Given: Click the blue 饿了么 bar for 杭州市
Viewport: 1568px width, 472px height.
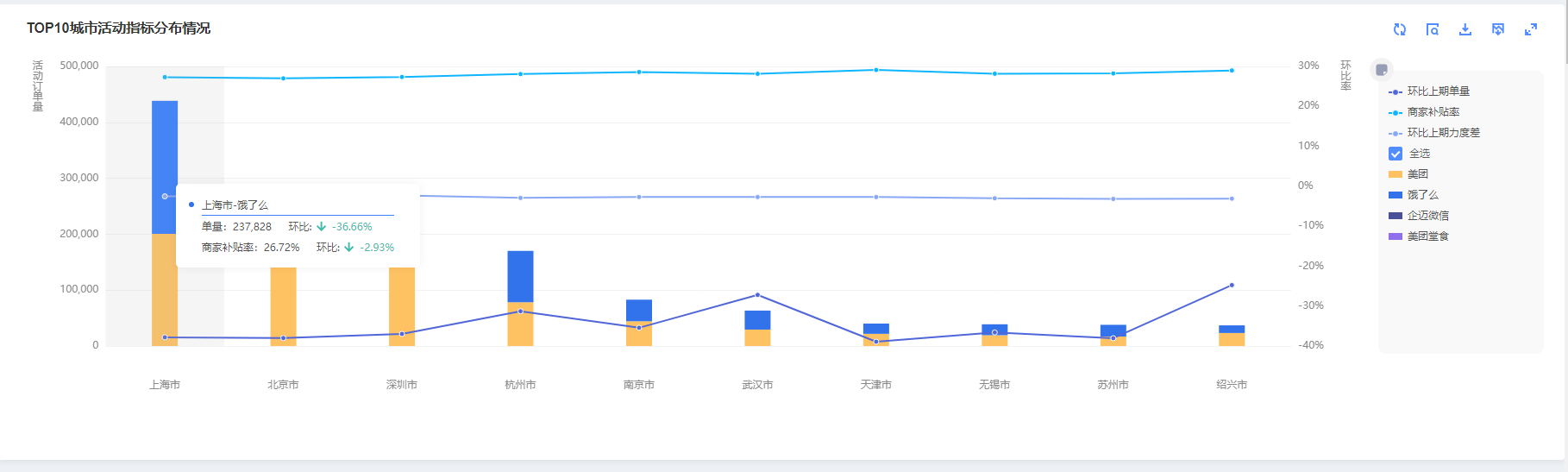Looking at the screenshot, I should coord(520,276).
